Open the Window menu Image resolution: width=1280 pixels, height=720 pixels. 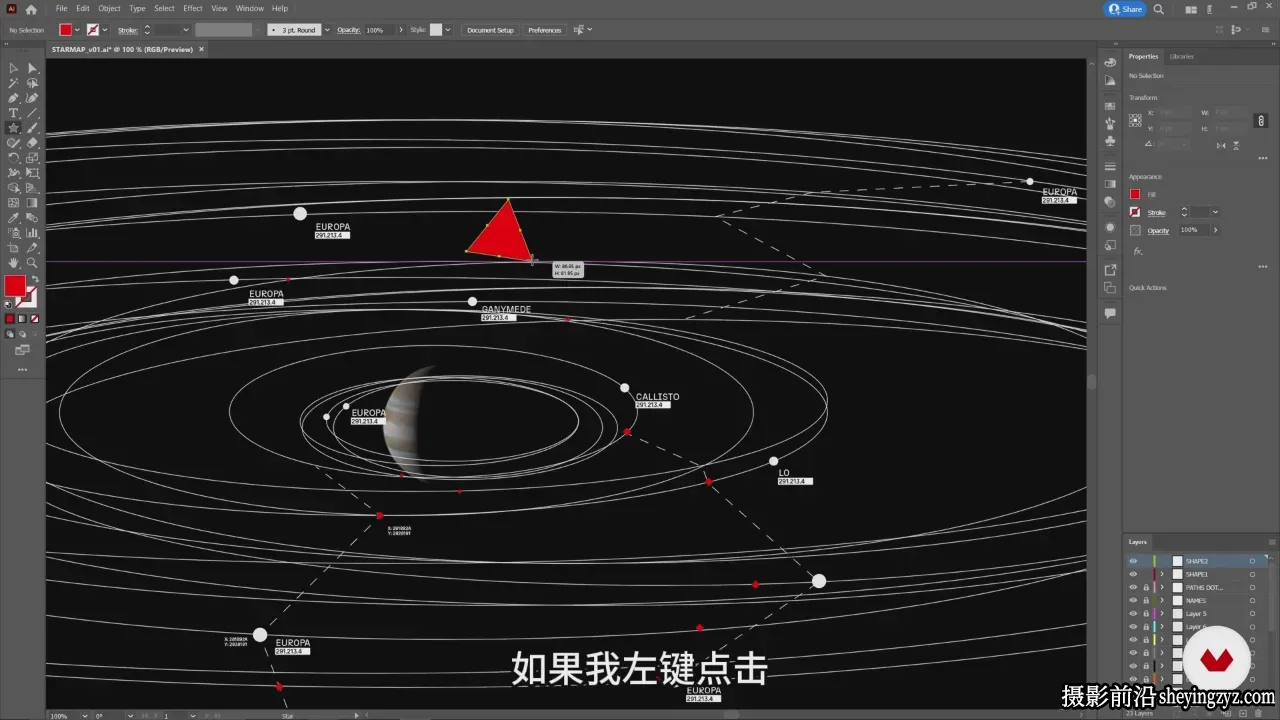(x=250, y=8)
